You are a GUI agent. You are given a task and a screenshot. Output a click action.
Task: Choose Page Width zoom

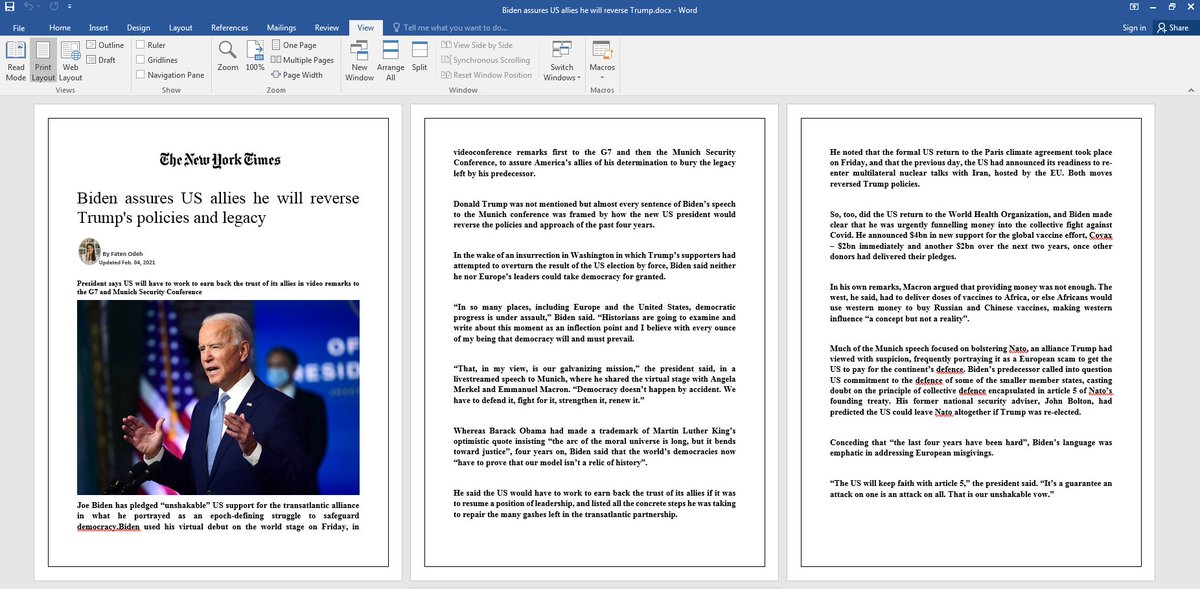pyautogui.click(x=296, y=75)
